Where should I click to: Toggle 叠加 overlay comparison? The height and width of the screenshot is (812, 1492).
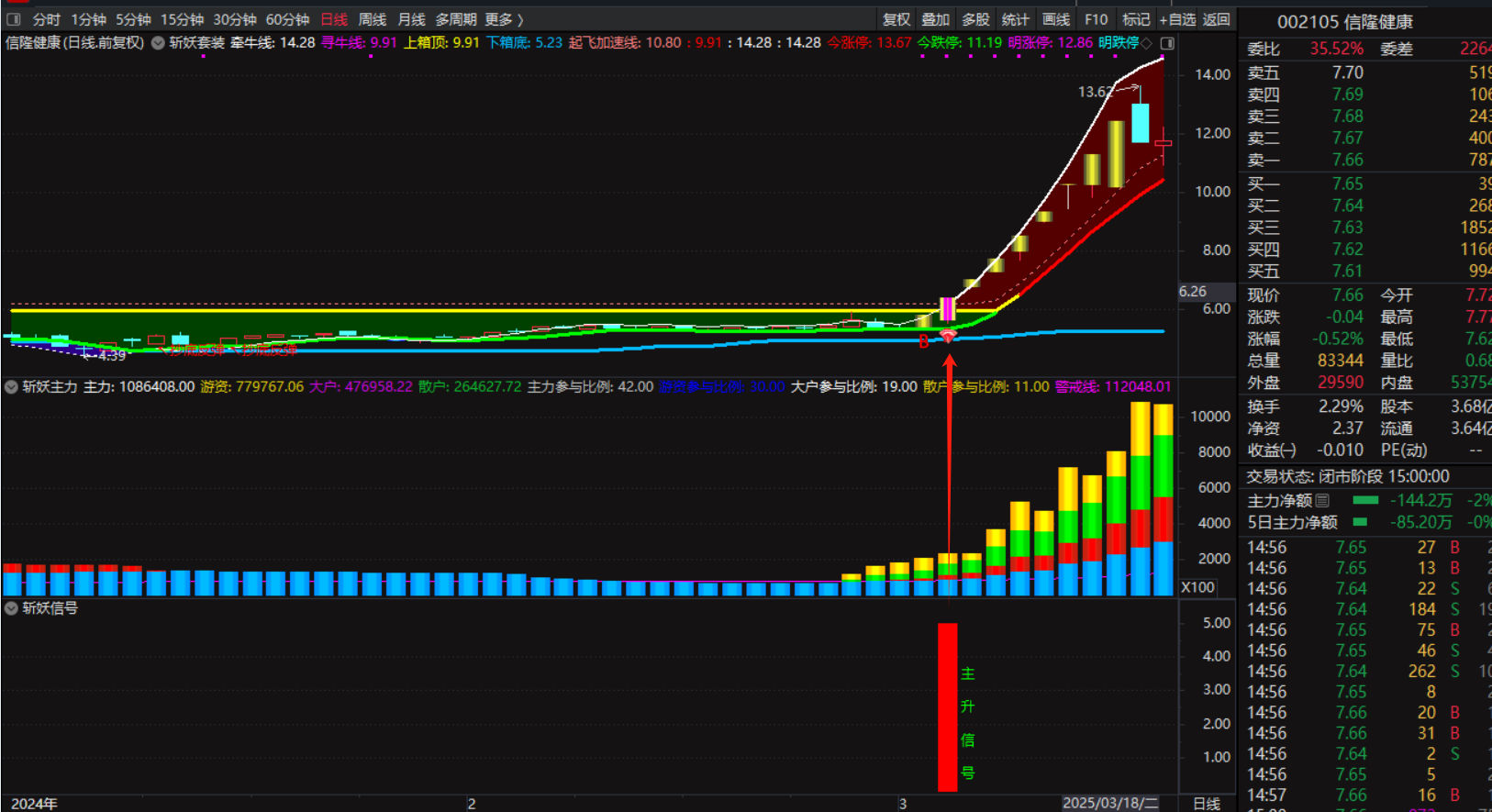935,19
